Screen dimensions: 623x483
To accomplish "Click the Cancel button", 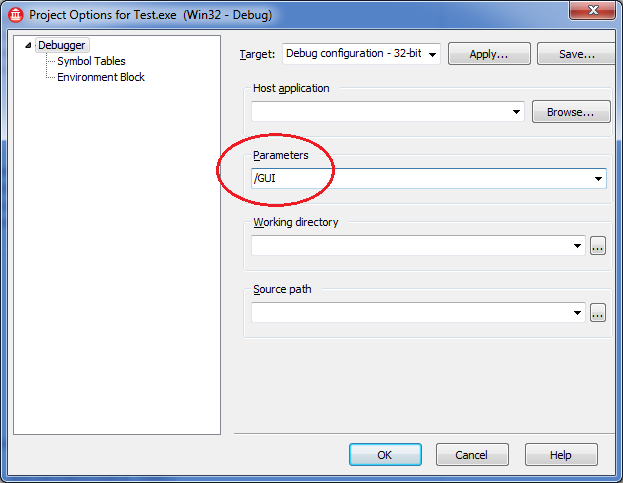I will [472, 454].
